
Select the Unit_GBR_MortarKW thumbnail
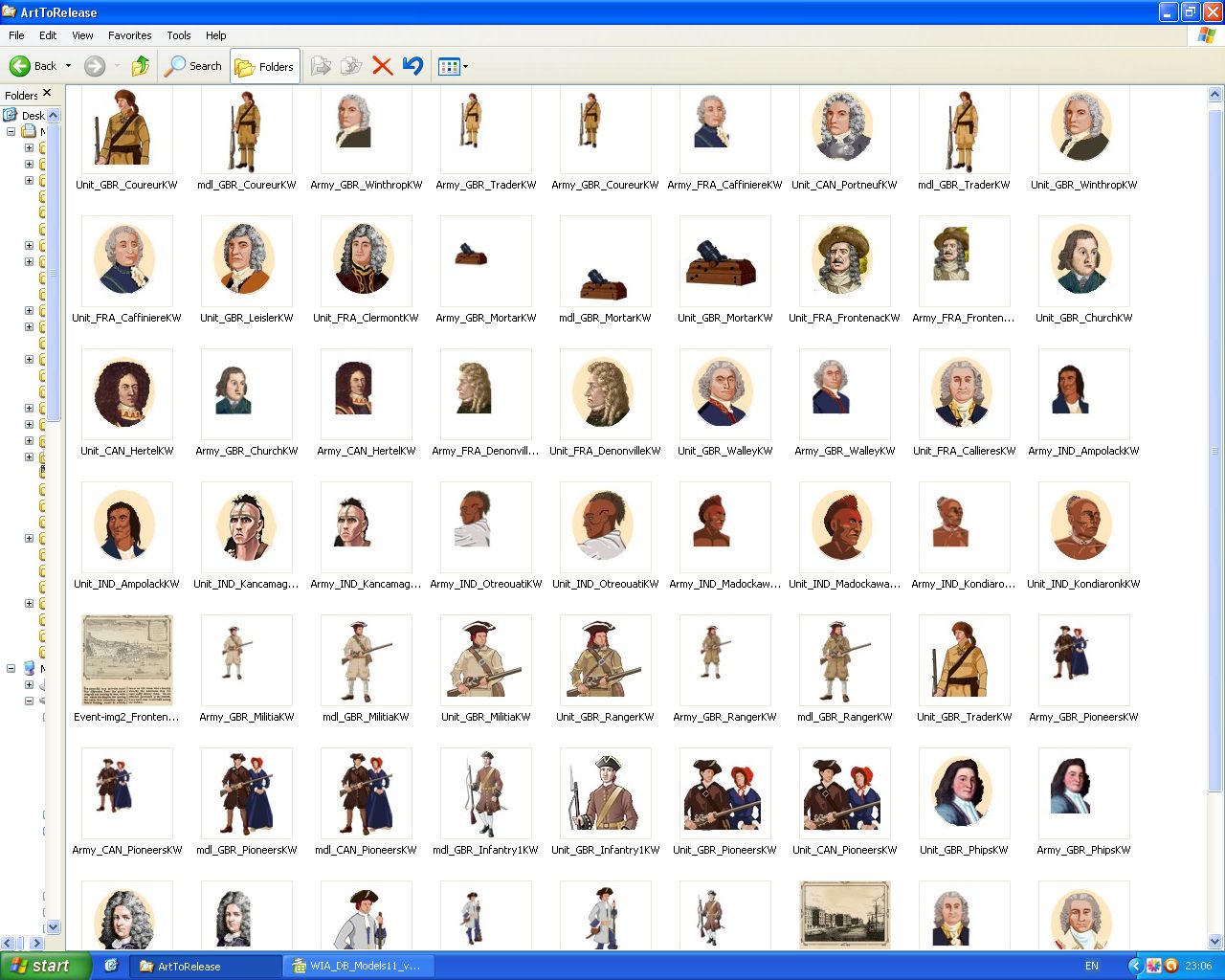coord(724,261)
